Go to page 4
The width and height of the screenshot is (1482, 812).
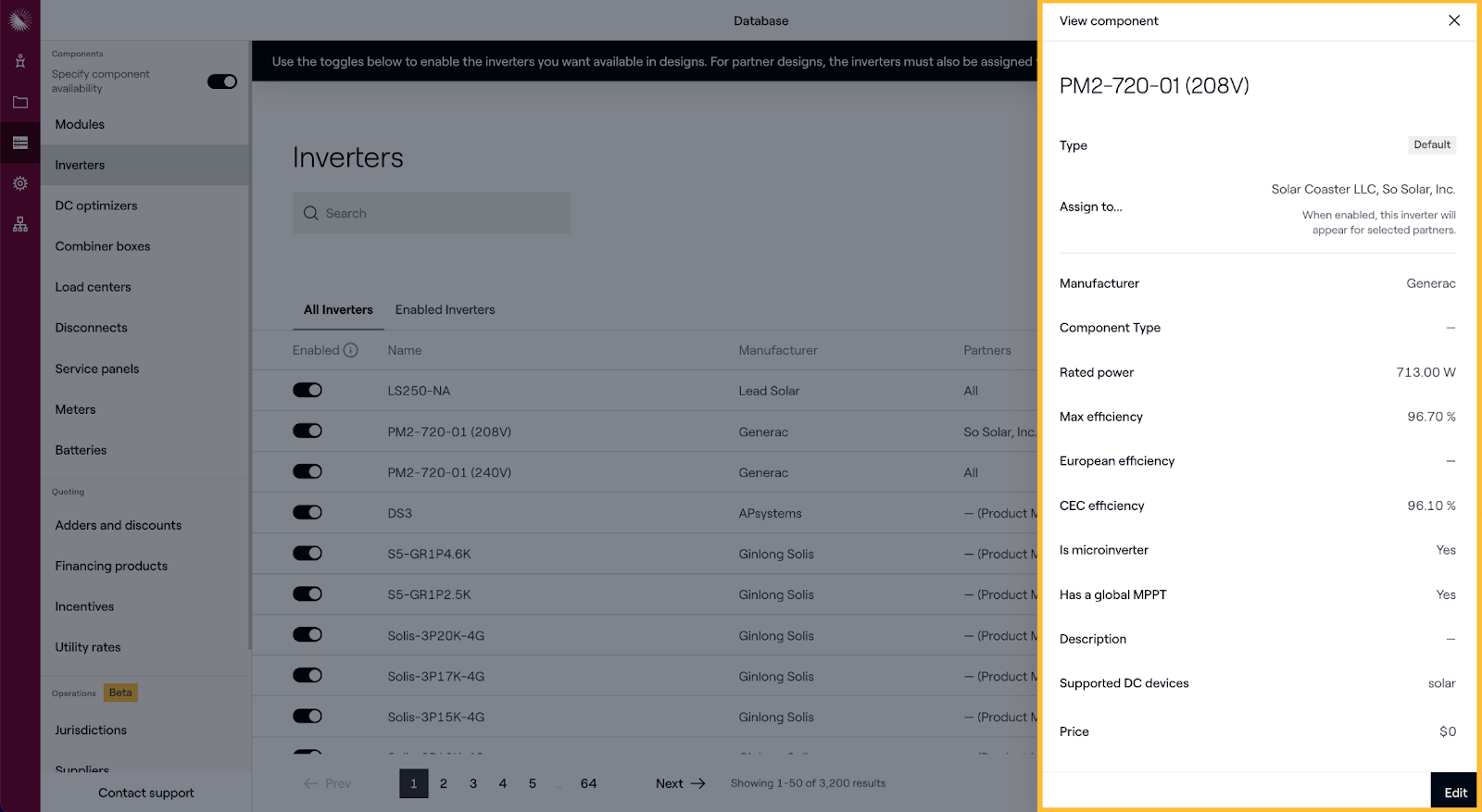pyautogui.click(x=503, y=783)
